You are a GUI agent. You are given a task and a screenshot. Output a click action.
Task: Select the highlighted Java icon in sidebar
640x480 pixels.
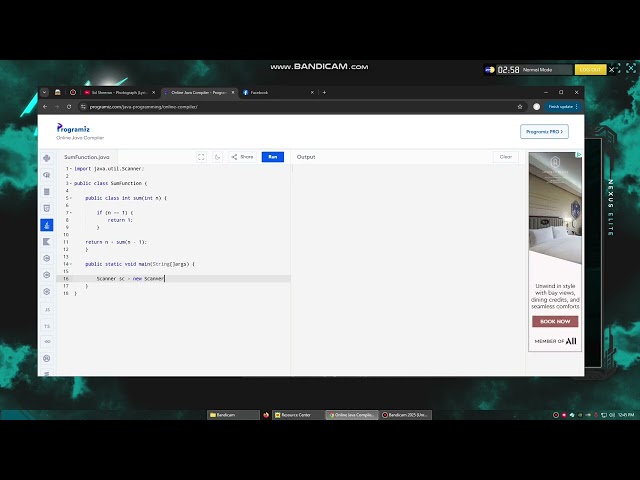(x=47, y=225)
